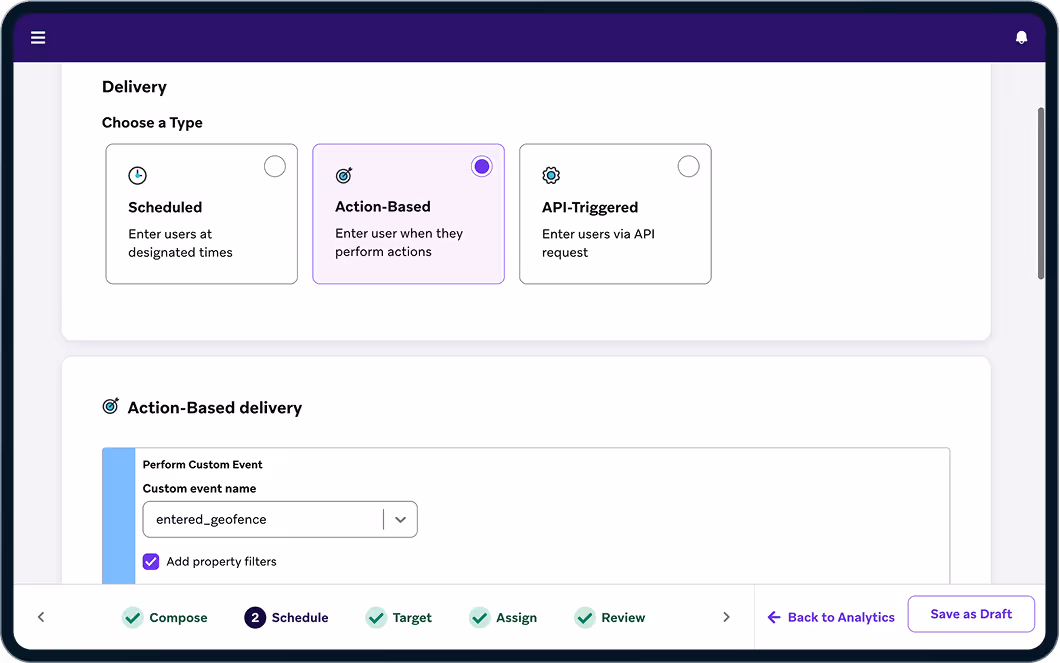Click the left arrow icon in Back to Analytics

(774, 617)
